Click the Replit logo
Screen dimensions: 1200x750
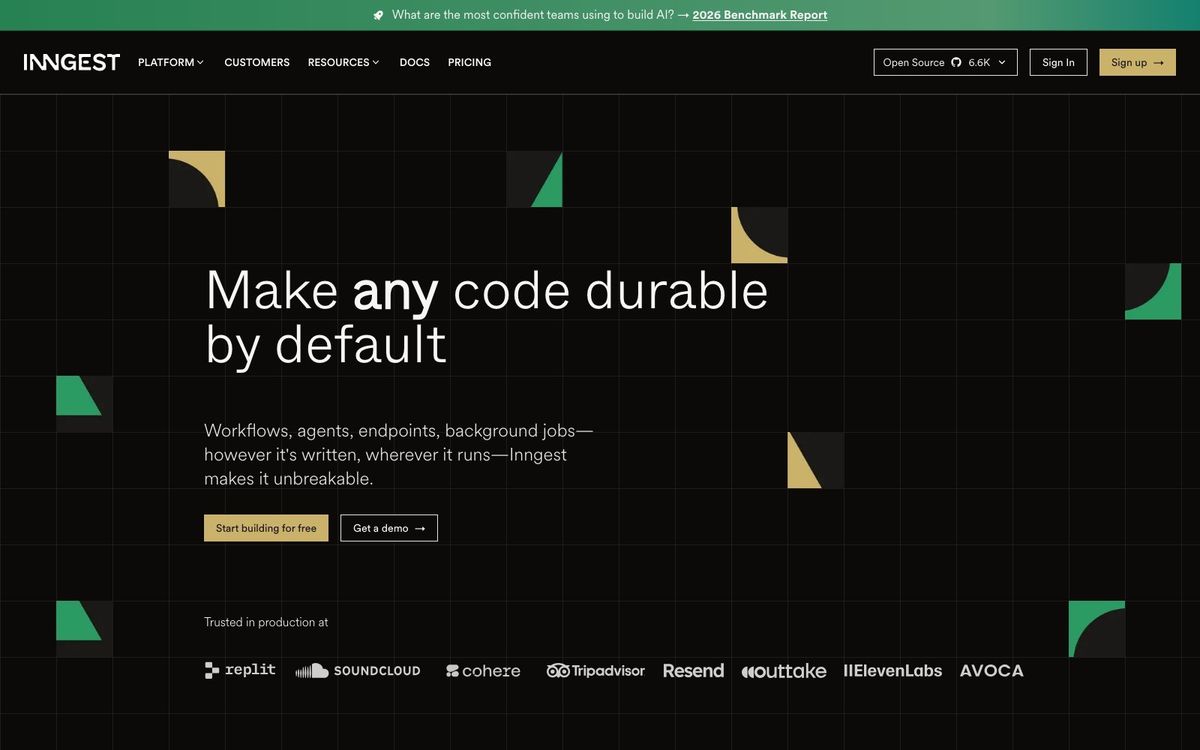coord(240,670)
